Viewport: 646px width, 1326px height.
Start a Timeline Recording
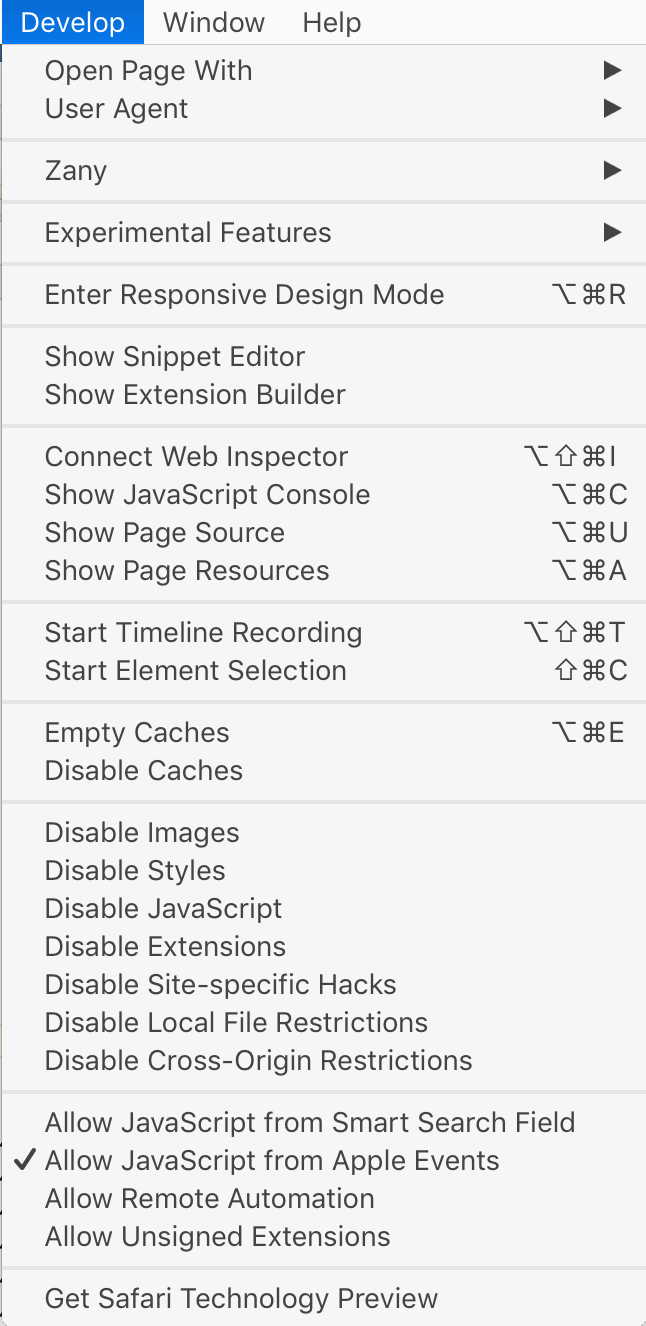pyautogui.click(x=203, y=632)
